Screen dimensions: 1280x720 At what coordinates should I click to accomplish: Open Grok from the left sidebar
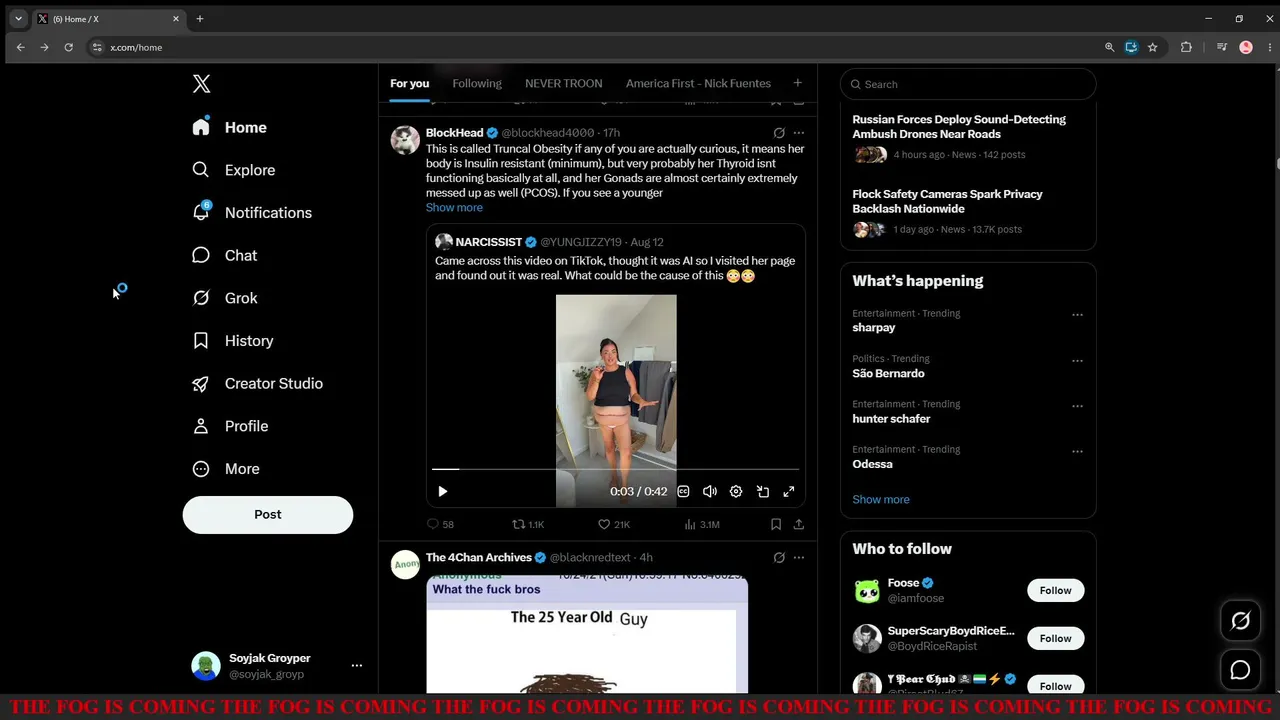[224, 298]
